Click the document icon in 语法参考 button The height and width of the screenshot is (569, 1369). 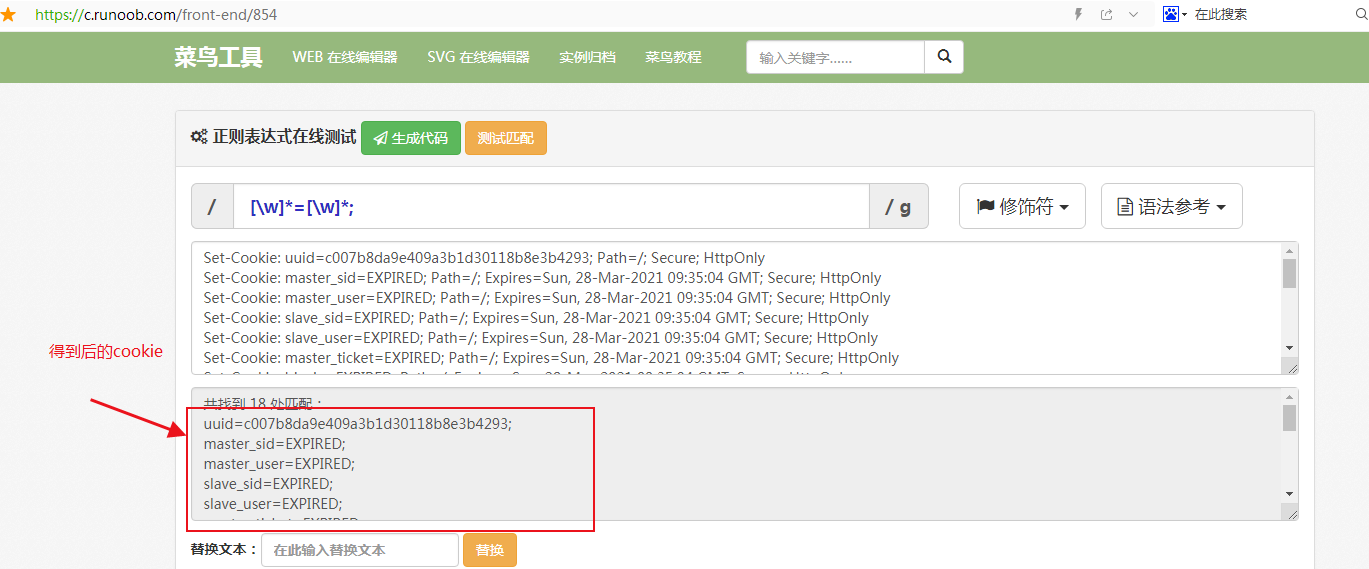click(x=1125, y=207)
